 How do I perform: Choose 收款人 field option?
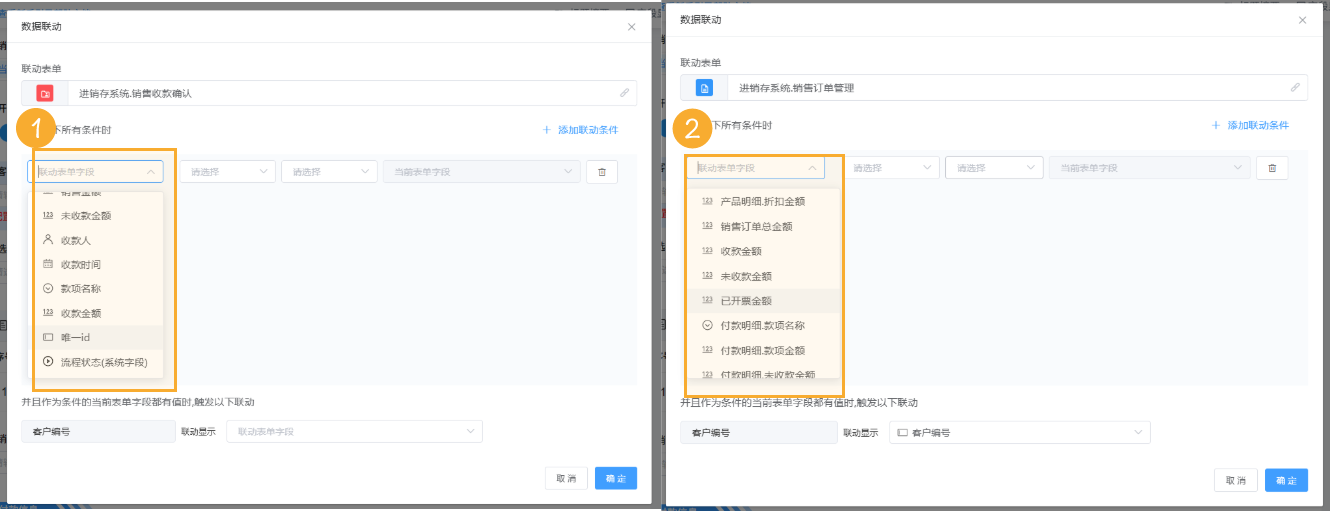pos(98,240)
